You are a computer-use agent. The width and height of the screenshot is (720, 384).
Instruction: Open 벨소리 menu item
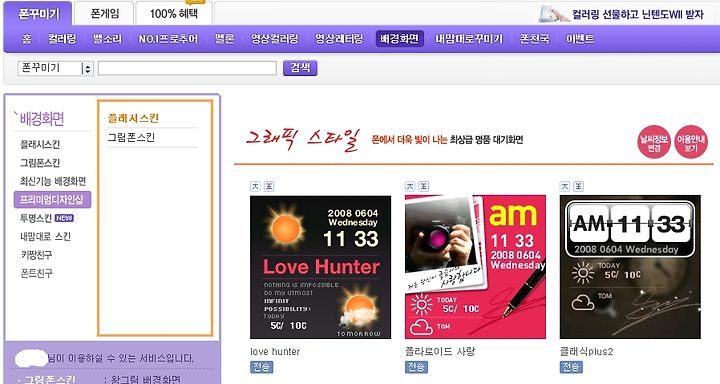(x=107, y=39)
